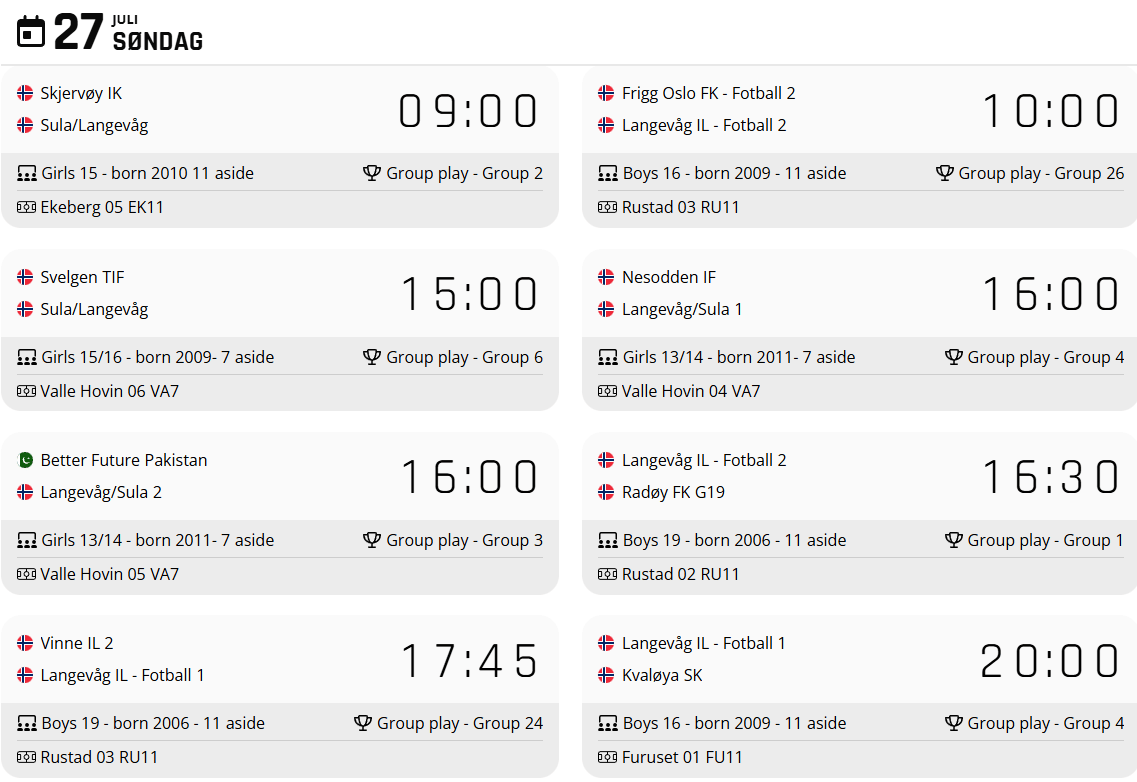
Task: Select the Nesodden IF team name
Action: click(668, 277)
